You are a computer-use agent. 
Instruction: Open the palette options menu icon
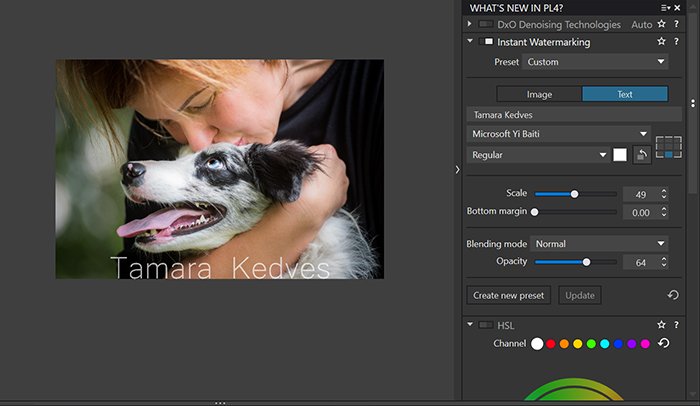pyautogui.click(x=664, y=8)
